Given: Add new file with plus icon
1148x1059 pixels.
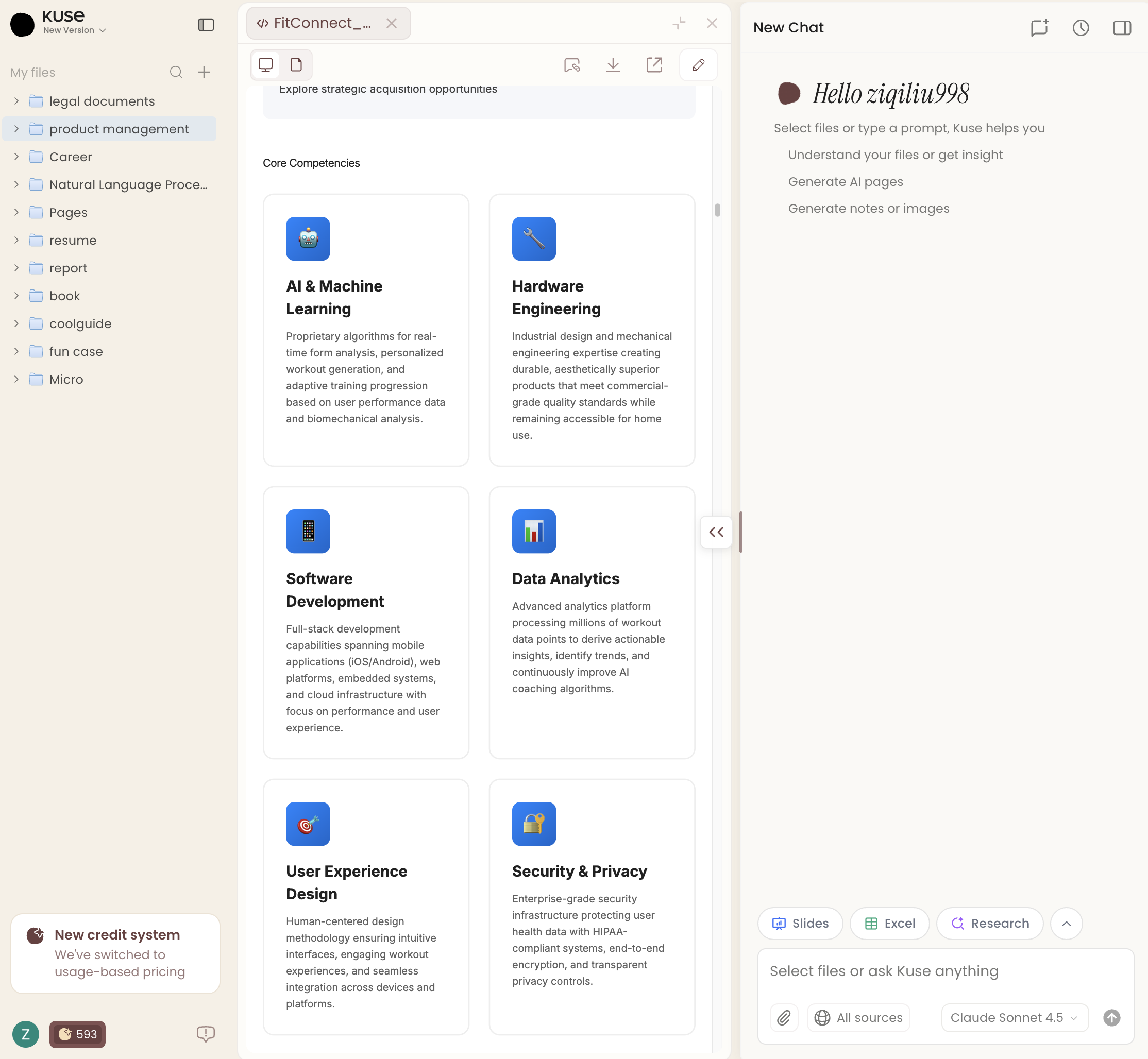Looking at the screenshot, I should pos(204,72).
